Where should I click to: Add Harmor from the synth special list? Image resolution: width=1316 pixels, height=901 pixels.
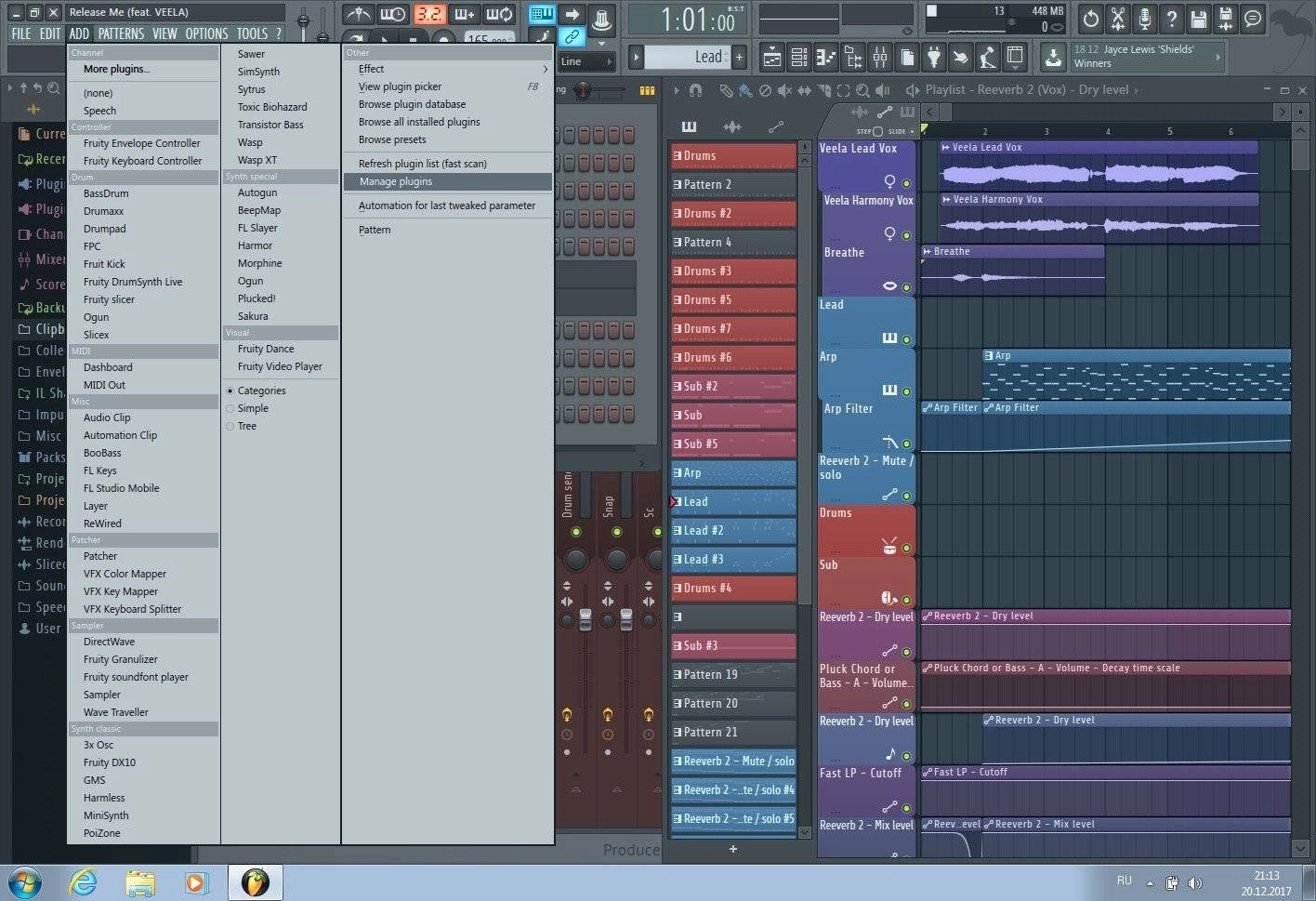[255, 245]
